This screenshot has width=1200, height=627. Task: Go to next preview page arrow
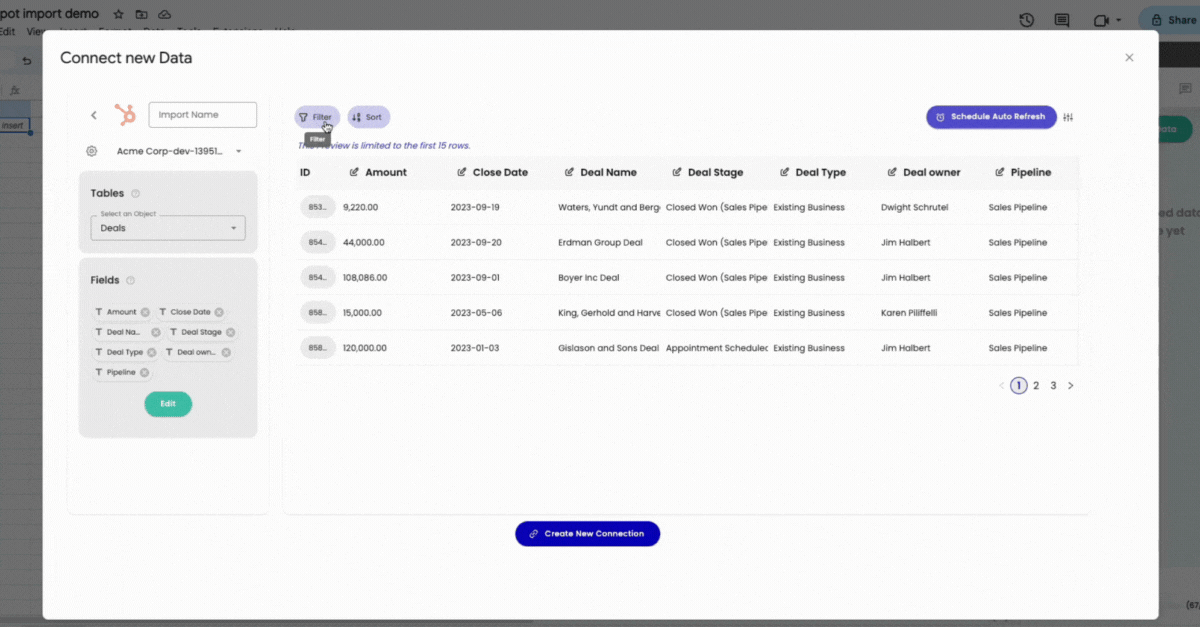1071,385
